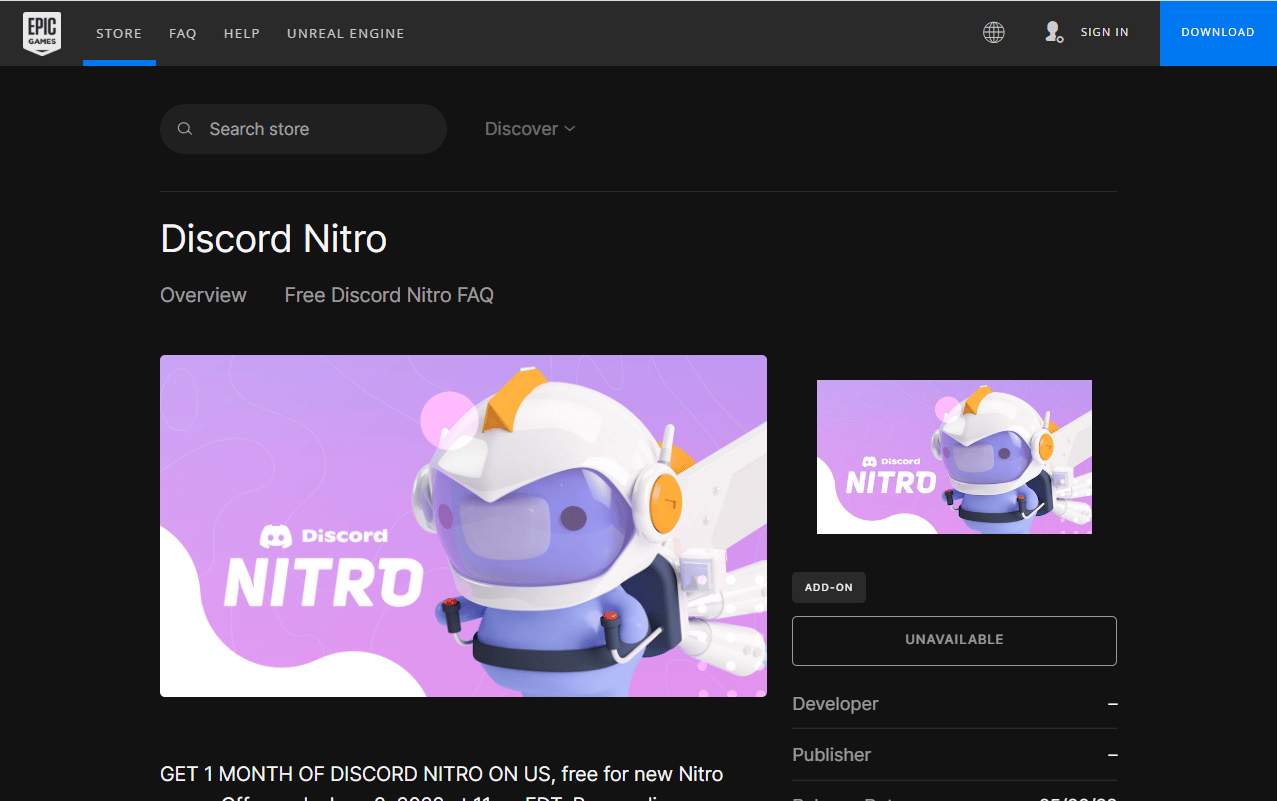1277x801 pixels.
Task: Click the small Discord Nitro thumbnail
Action: 954,457
